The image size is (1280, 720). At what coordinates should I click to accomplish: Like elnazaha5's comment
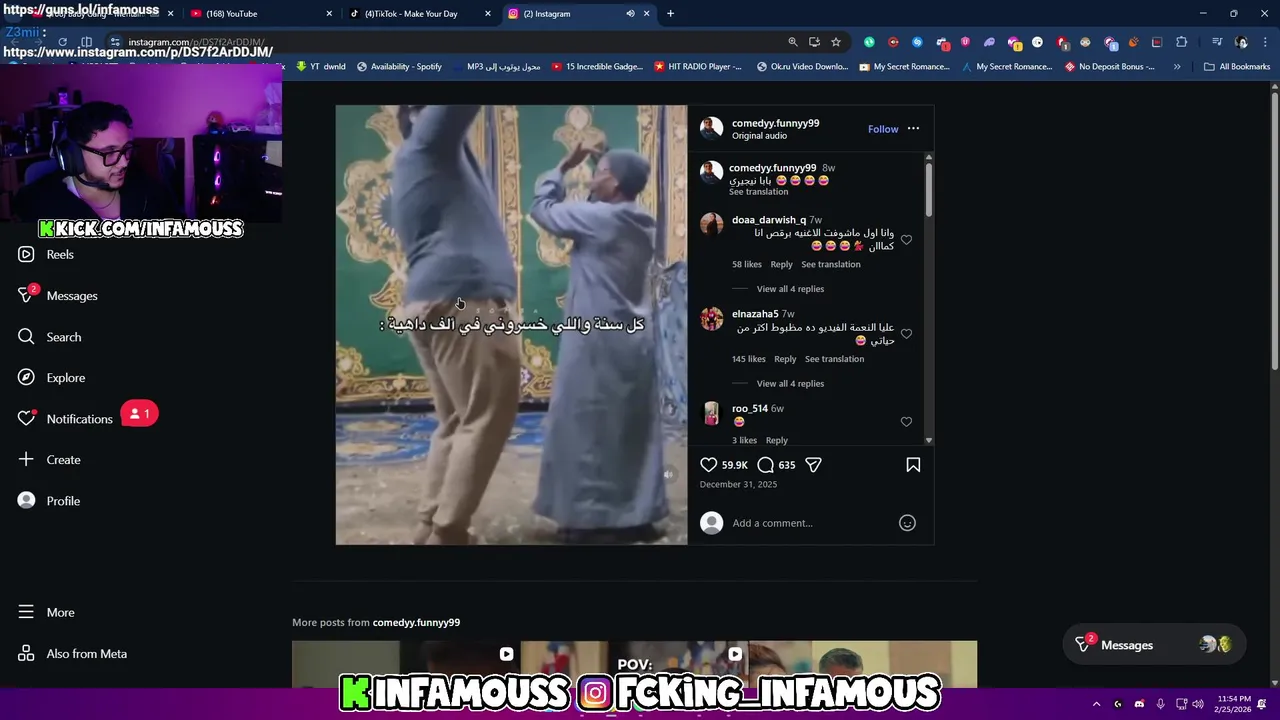coord(906,334)
